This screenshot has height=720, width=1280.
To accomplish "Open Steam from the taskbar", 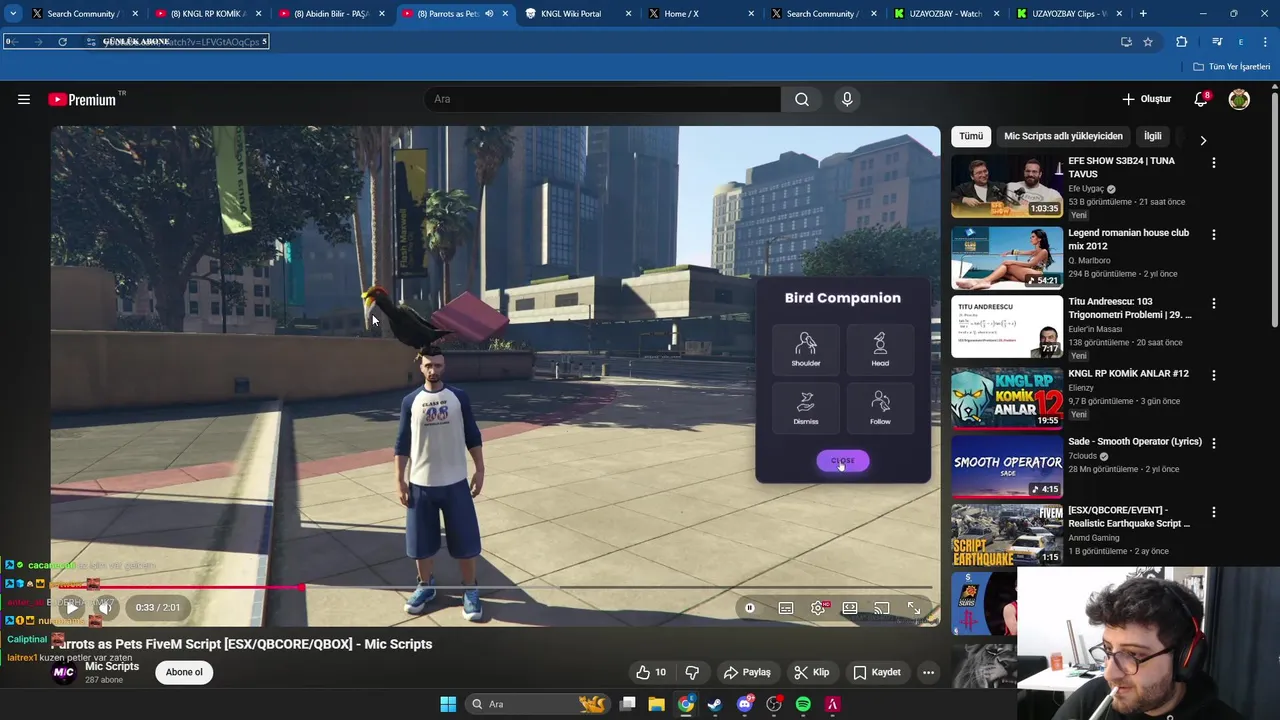I will click(x=714, y=704).
